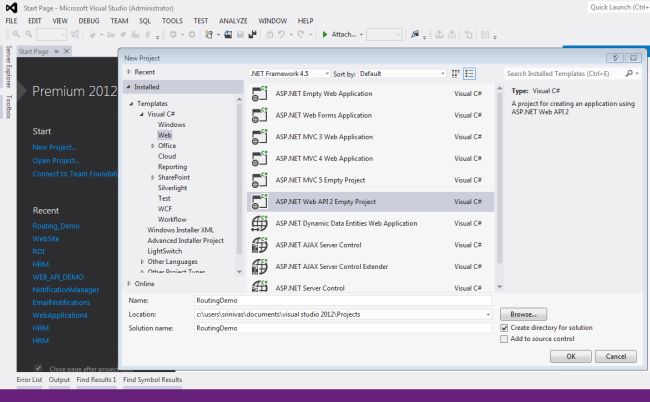Click New Project link on Start Page
The height and width of the screenshot is (402, 650).
click(x=54, y=148)
